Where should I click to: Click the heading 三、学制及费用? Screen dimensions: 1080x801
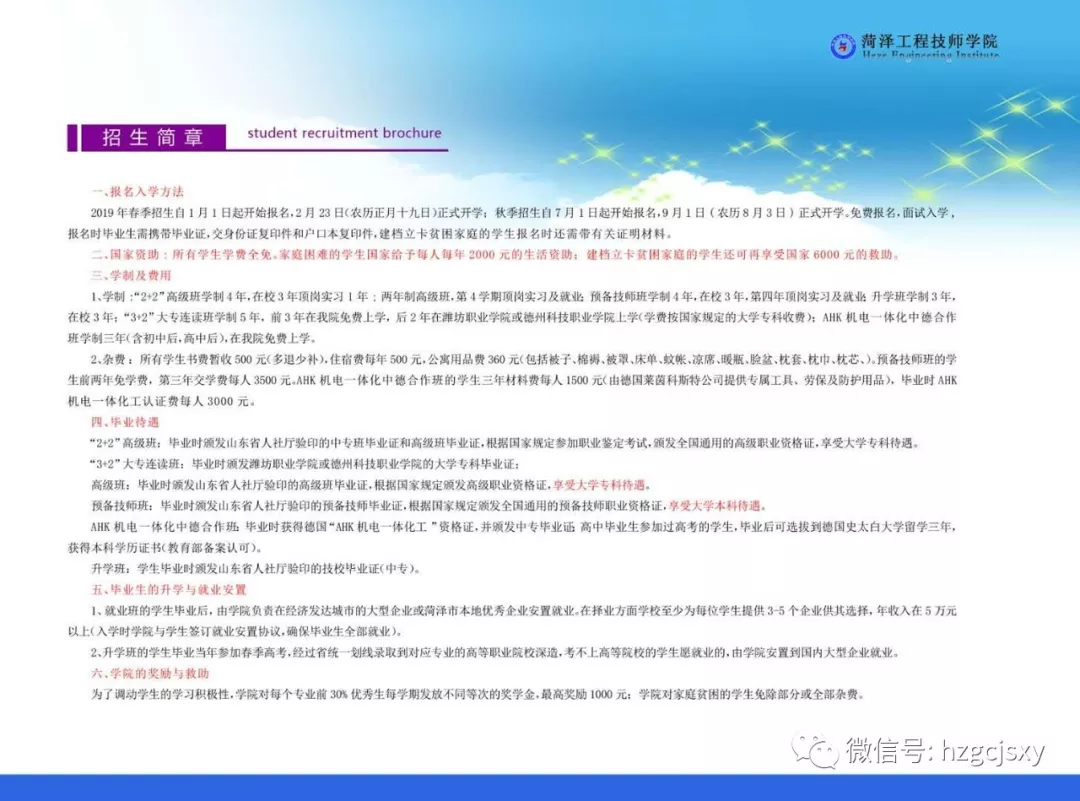[x=131, y=275]
